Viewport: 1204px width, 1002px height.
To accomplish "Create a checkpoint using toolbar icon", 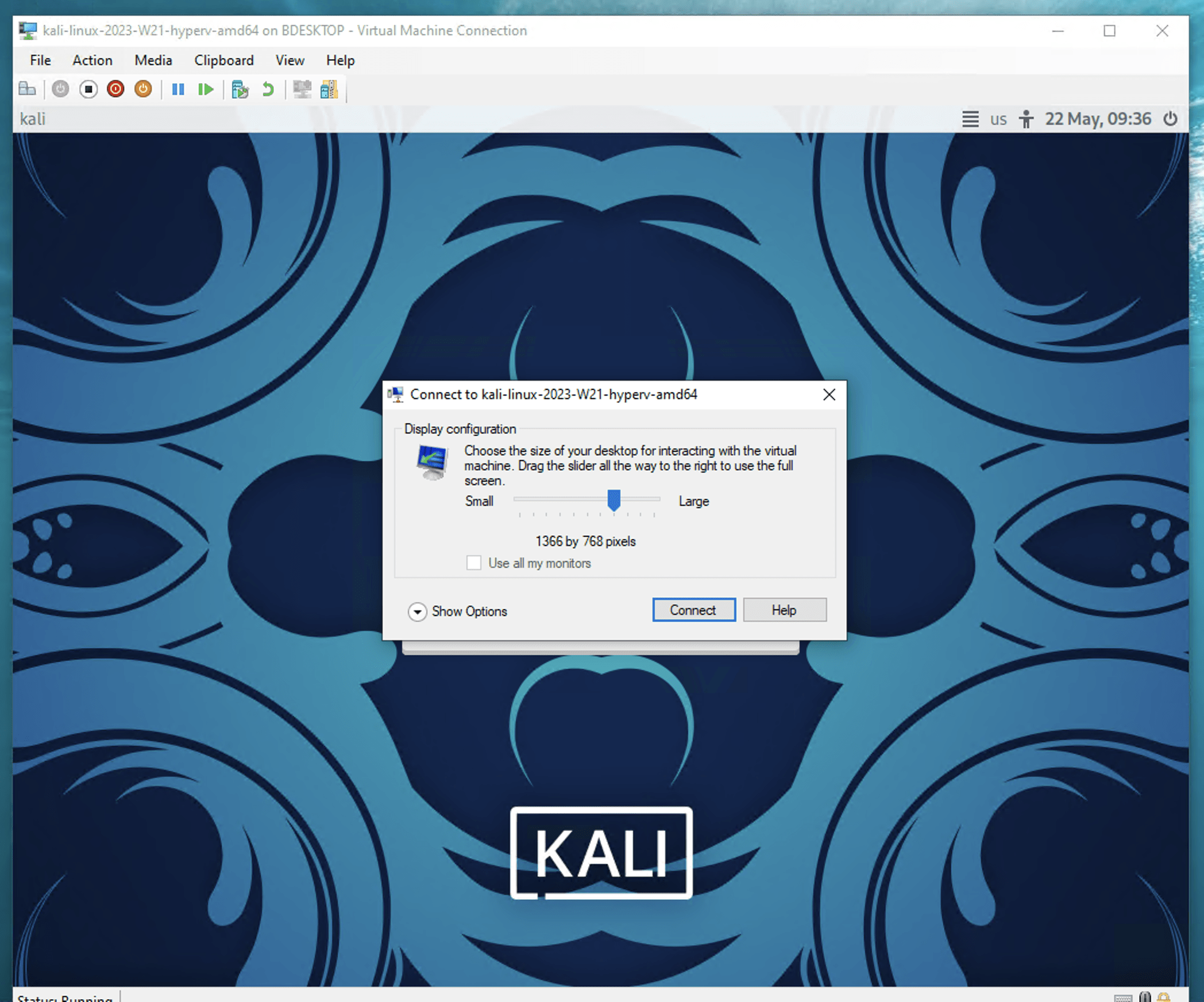I will tap(240, 90).
